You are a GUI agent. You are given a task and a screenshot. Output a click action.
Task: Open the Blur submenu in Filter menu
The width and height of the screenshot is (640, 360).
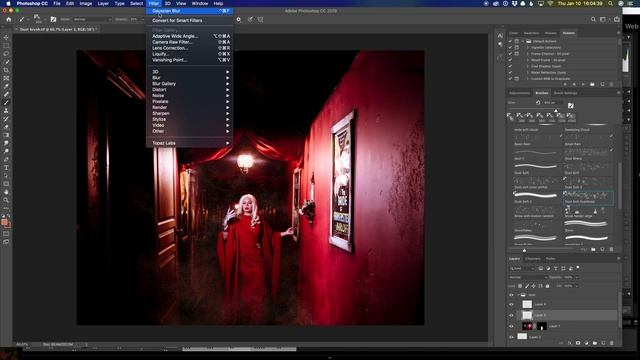tap(190, 78)
